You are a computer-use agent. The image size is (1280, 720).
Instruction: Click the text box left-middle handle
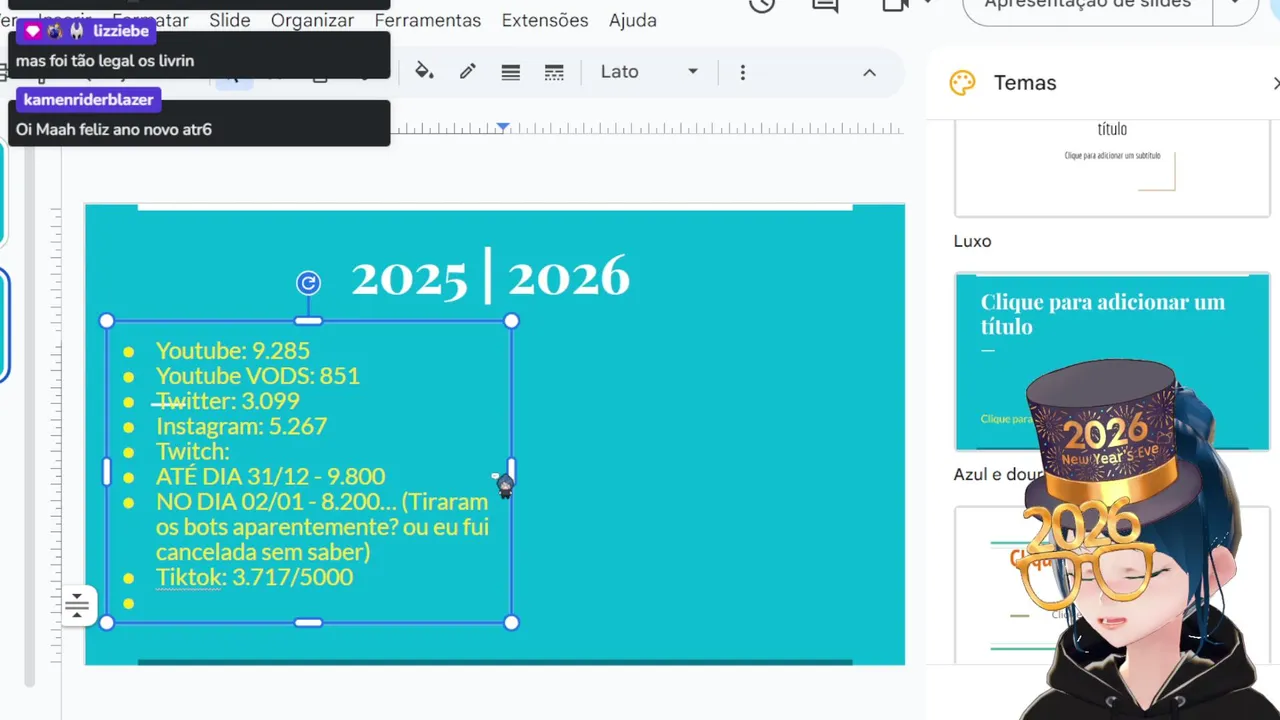107,472
